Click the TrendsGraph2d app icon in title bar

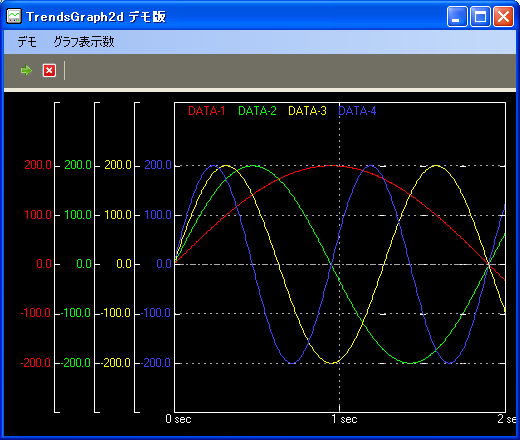point(14,16)
